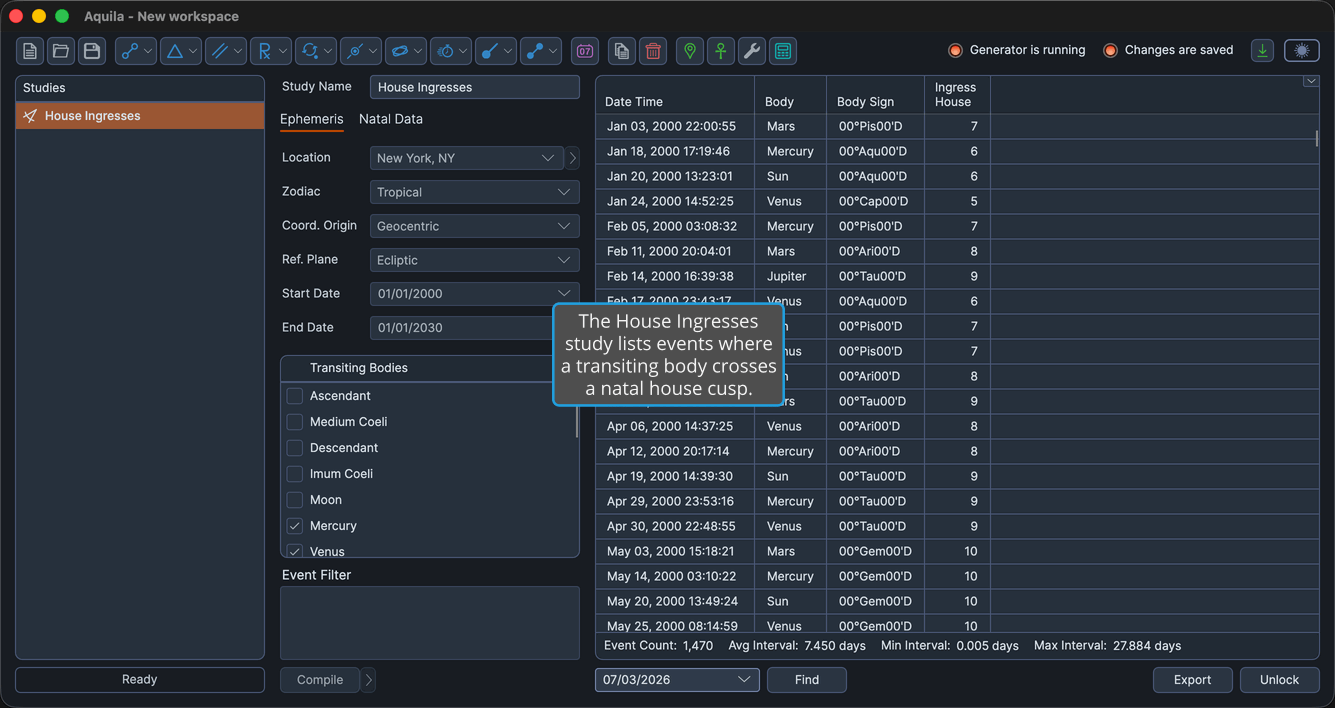1335x708 pixels.
Task: Enable the Imum Coeli checkbox
Action: tap(295, 474)
